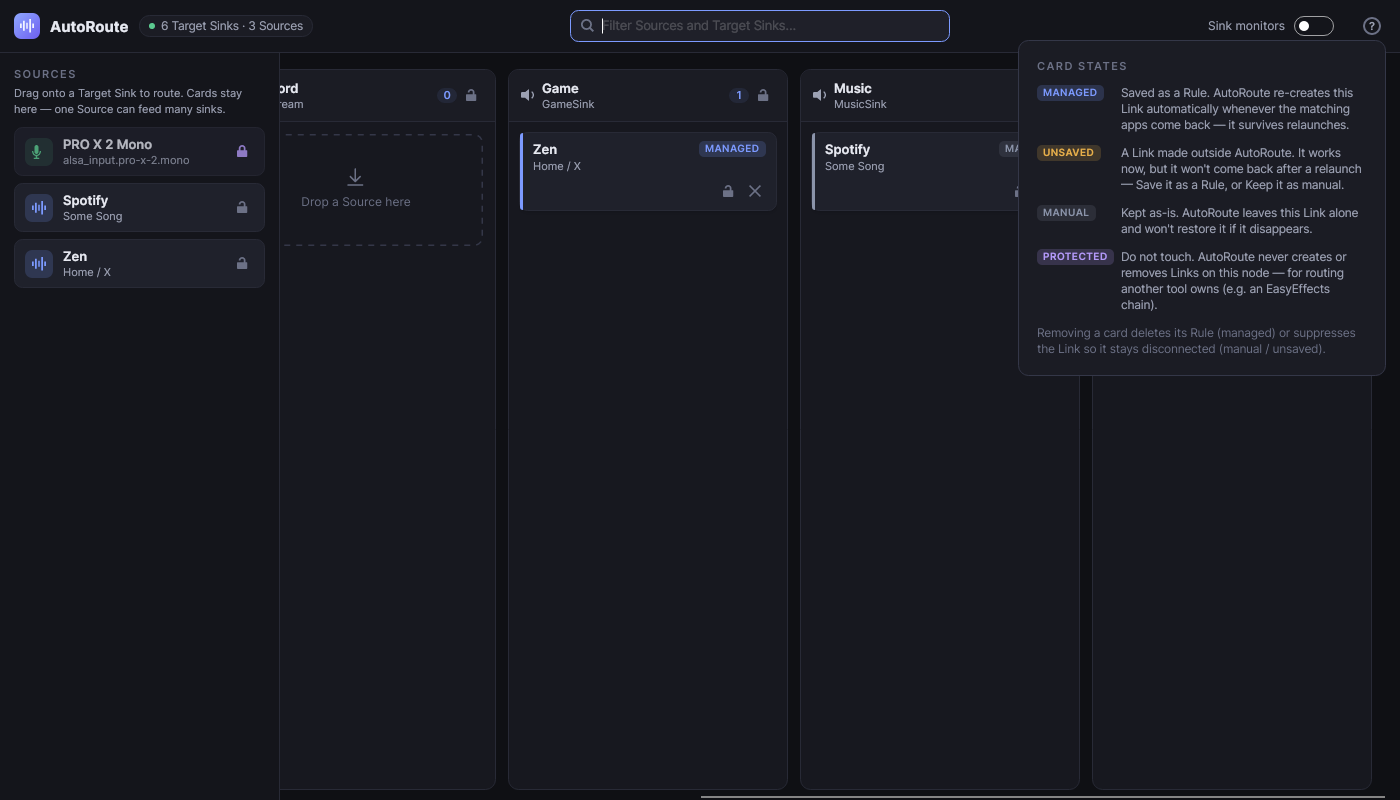Click the 6 Target Sinks · 3 Sources status pill
The width and height of the screenshot is (1400, 800).
point(226,26)
